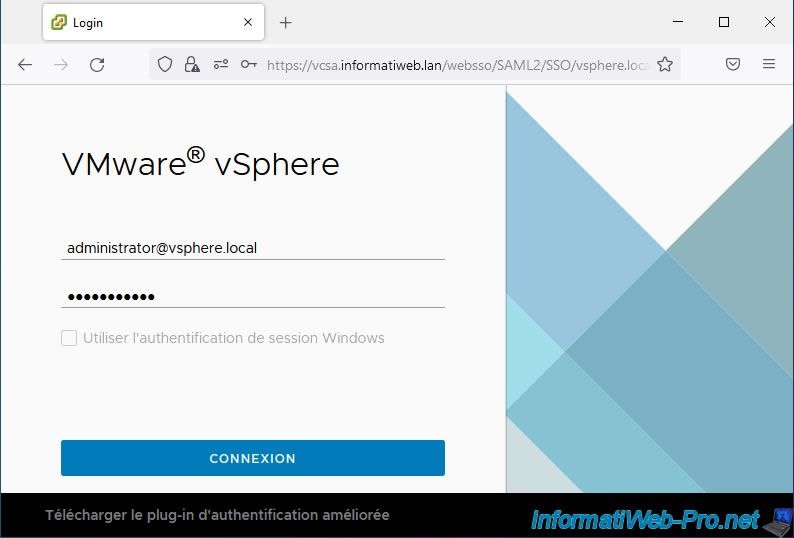Click the password field
The height and width of the screenshot is (538, 794).
[x=253, y=296]
